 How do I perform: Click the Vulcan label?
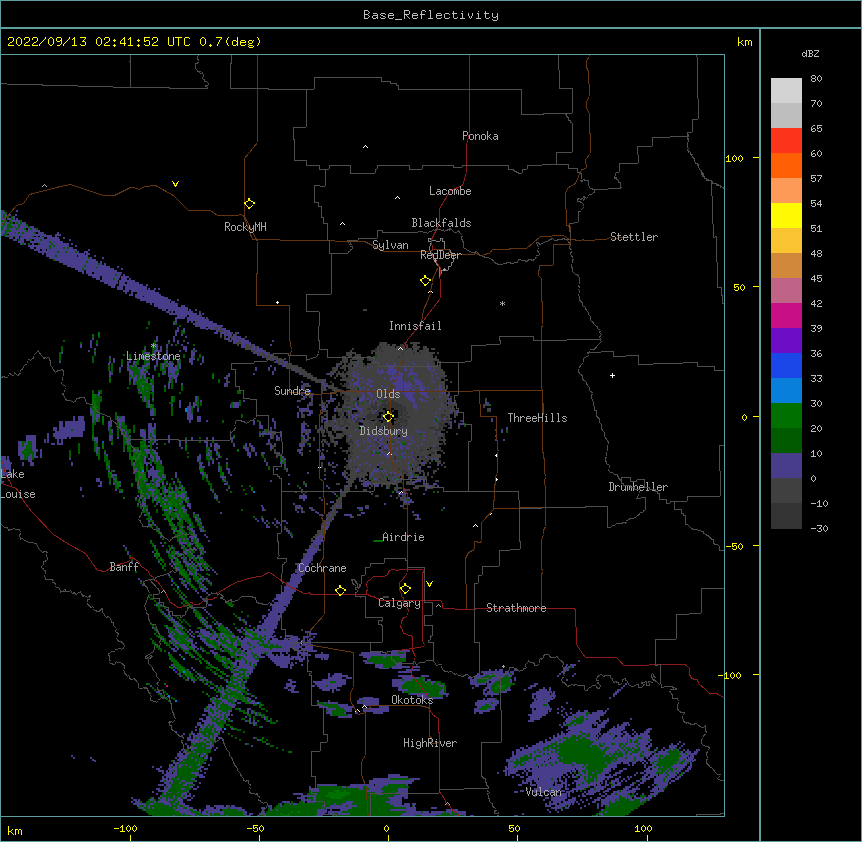(x=543, y=792)
